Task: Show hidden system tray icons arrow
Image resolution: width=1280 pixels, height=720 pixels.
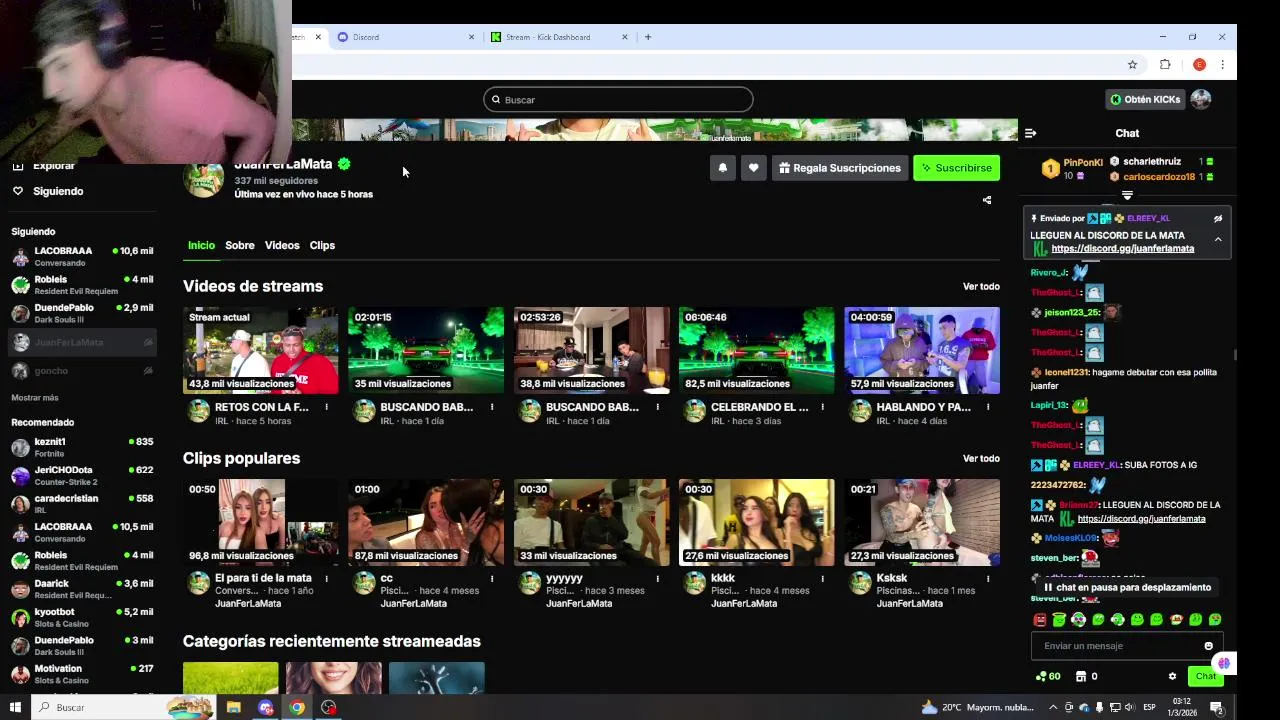Action: pos(1054,707)
